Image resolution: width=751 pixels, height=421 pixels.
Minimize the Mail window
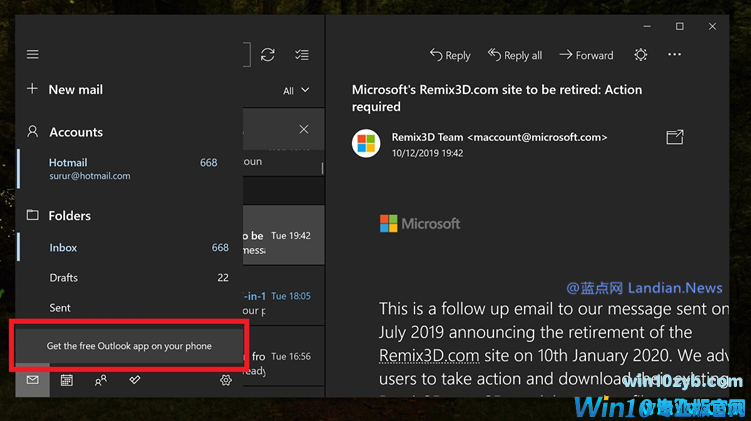[647, 26]
